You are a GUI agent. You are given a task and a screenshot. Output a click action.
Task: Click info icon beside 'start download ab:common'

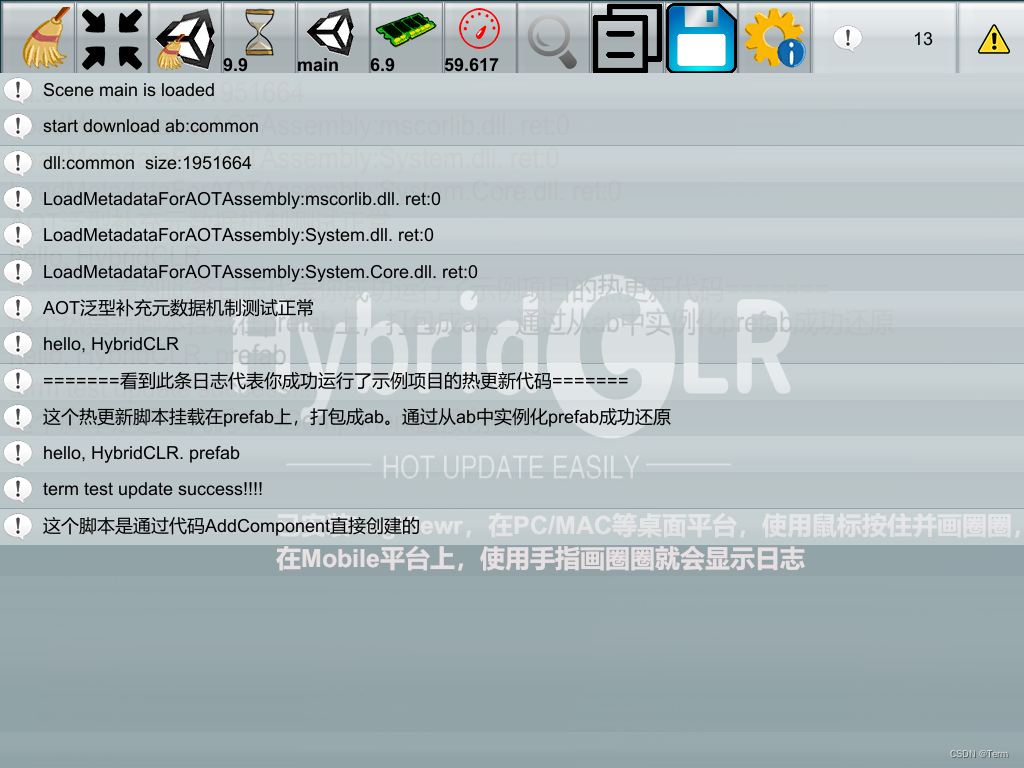coord(18,126)
